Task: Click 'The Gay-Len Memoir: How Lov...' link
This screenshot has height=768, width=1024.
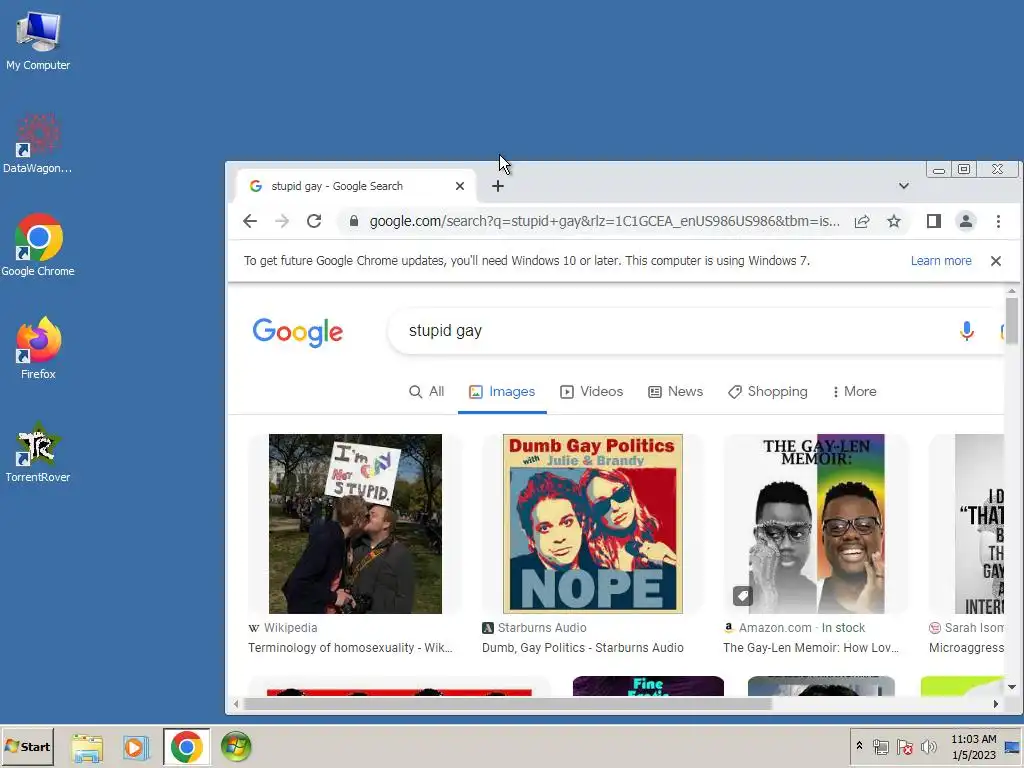Action: tap(810, 648)
